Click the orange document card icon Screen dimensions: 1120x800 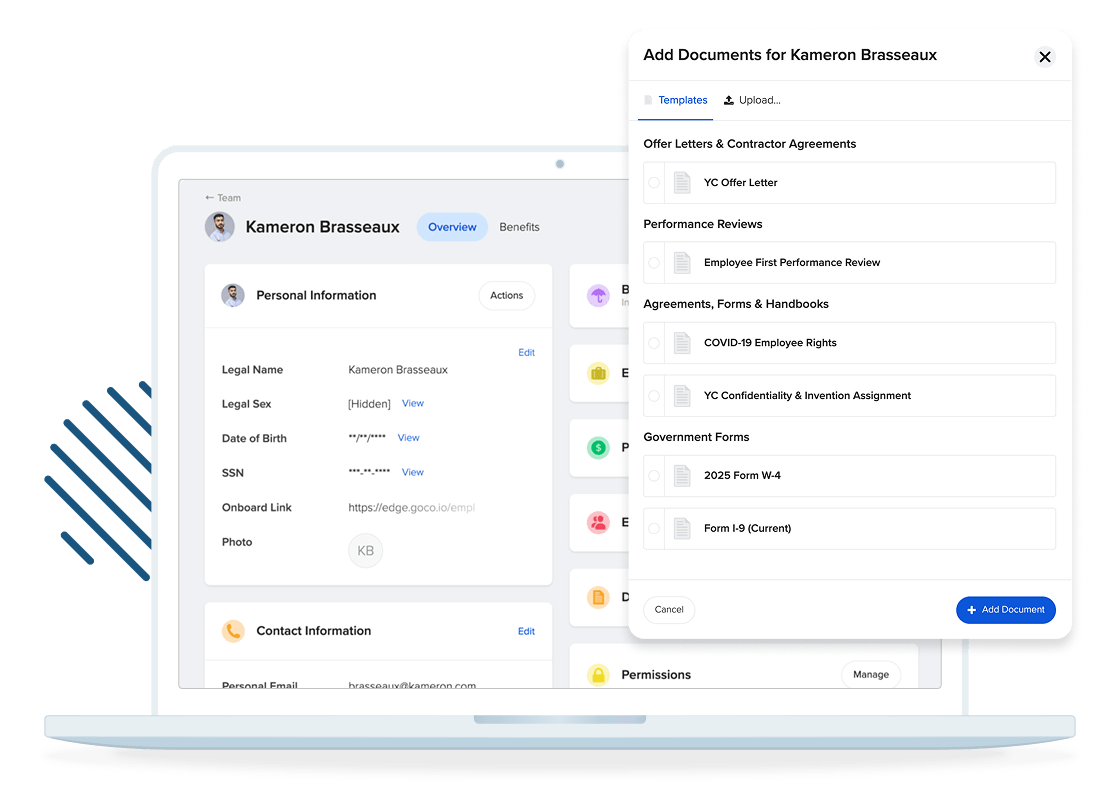(598, 597)
